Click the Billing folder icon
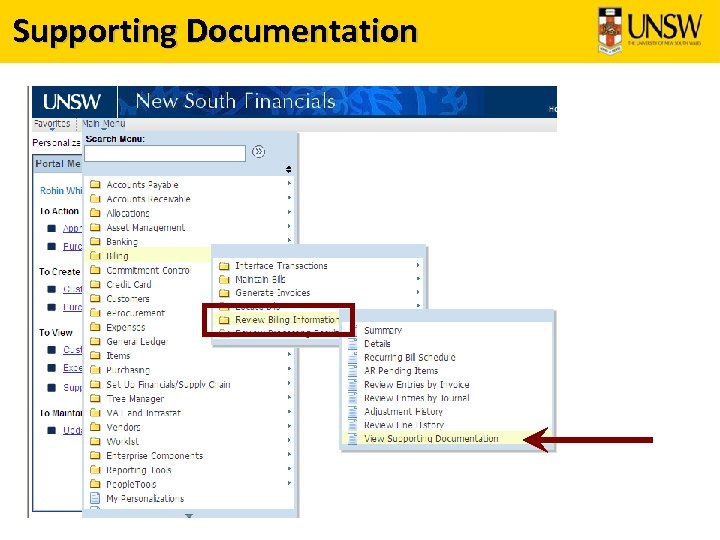Viewport: 720px width, 540px height. tap(95, 256)
